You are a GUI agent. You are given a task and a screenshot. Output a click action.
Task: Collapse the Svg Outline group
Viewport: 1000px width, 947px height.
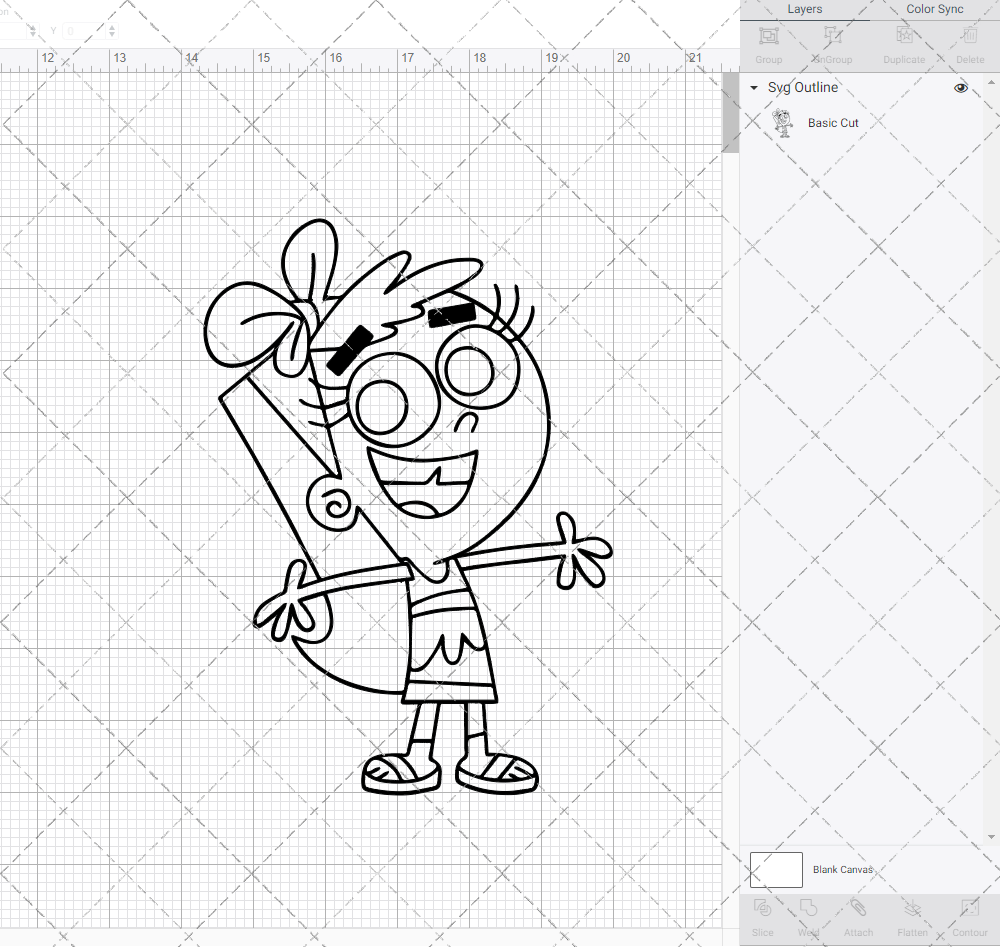[x=753, y=88]
